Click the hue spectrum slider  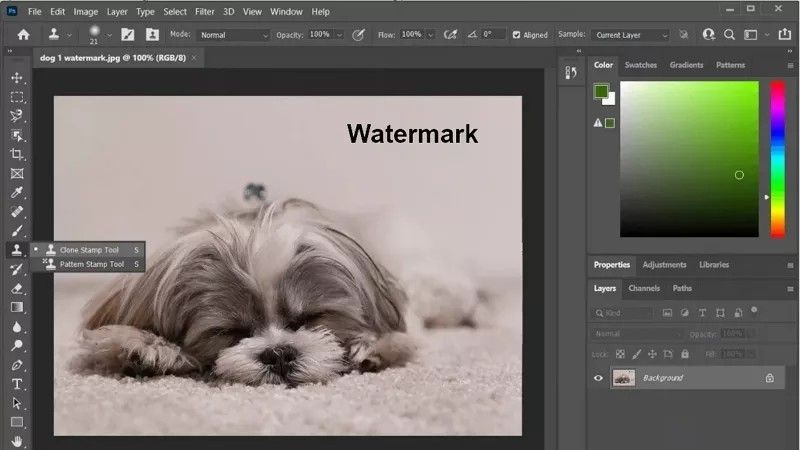[778, 159]
